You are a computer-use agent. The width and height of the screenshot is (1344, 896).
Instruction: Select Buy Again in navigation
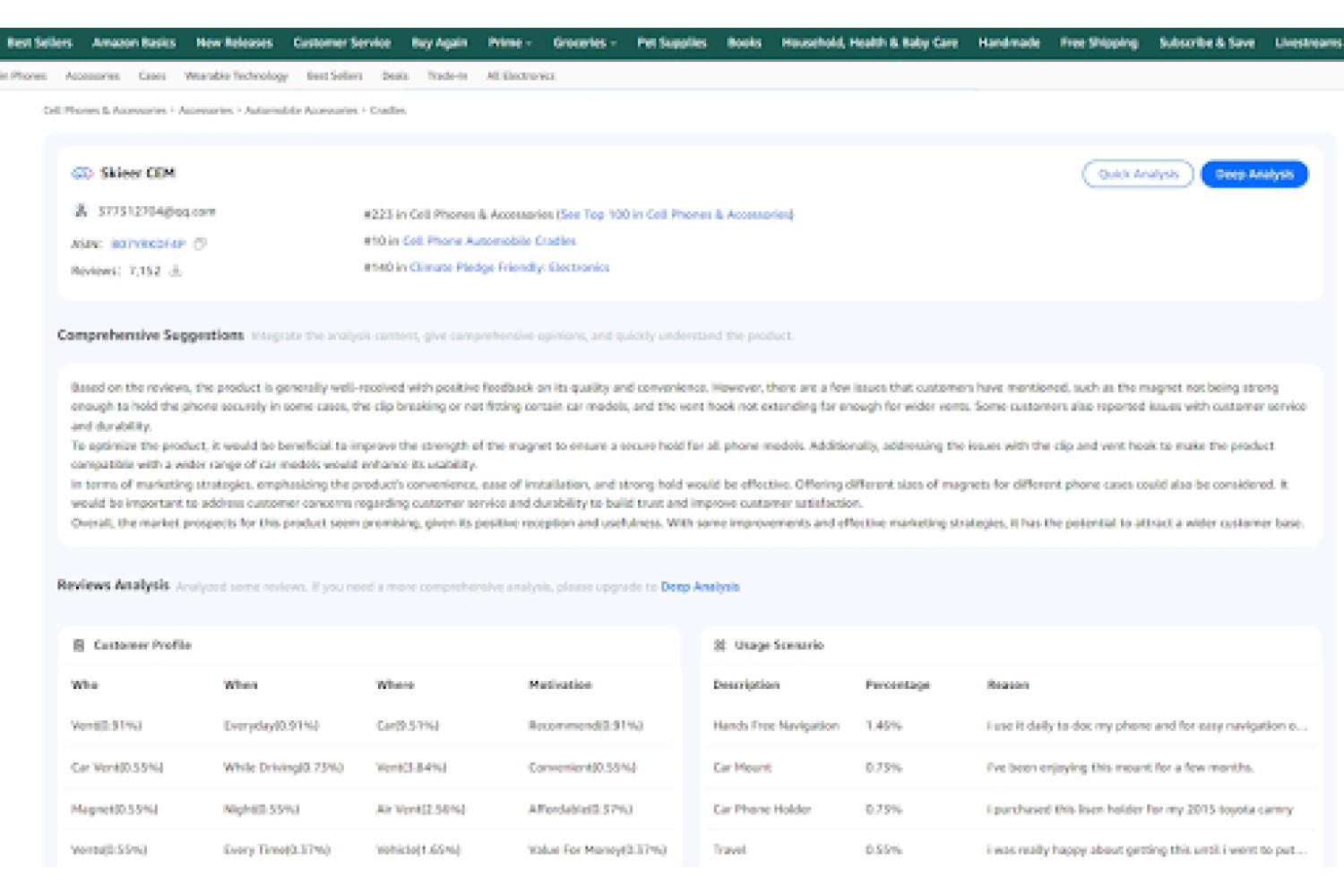[439, 42]
